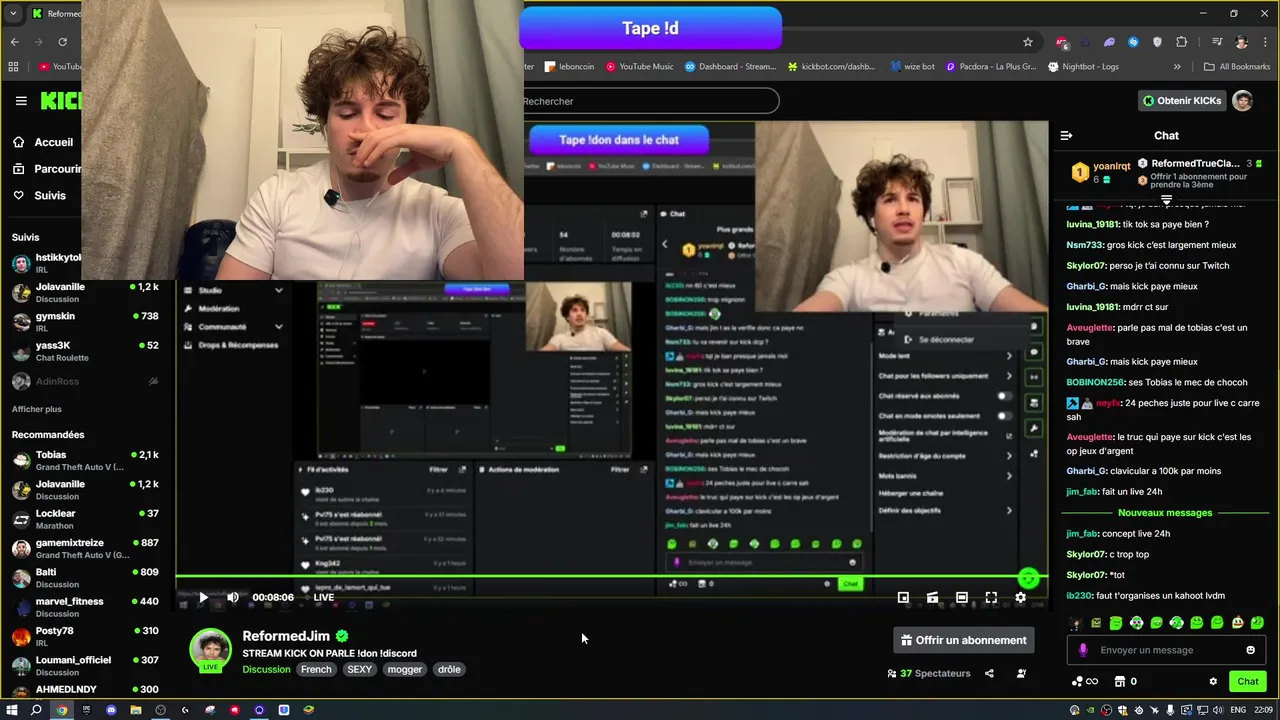The height and width of the screenshot is (720, 1280).
Task: Send message with green Chat button
Action: coord(1248,681)
